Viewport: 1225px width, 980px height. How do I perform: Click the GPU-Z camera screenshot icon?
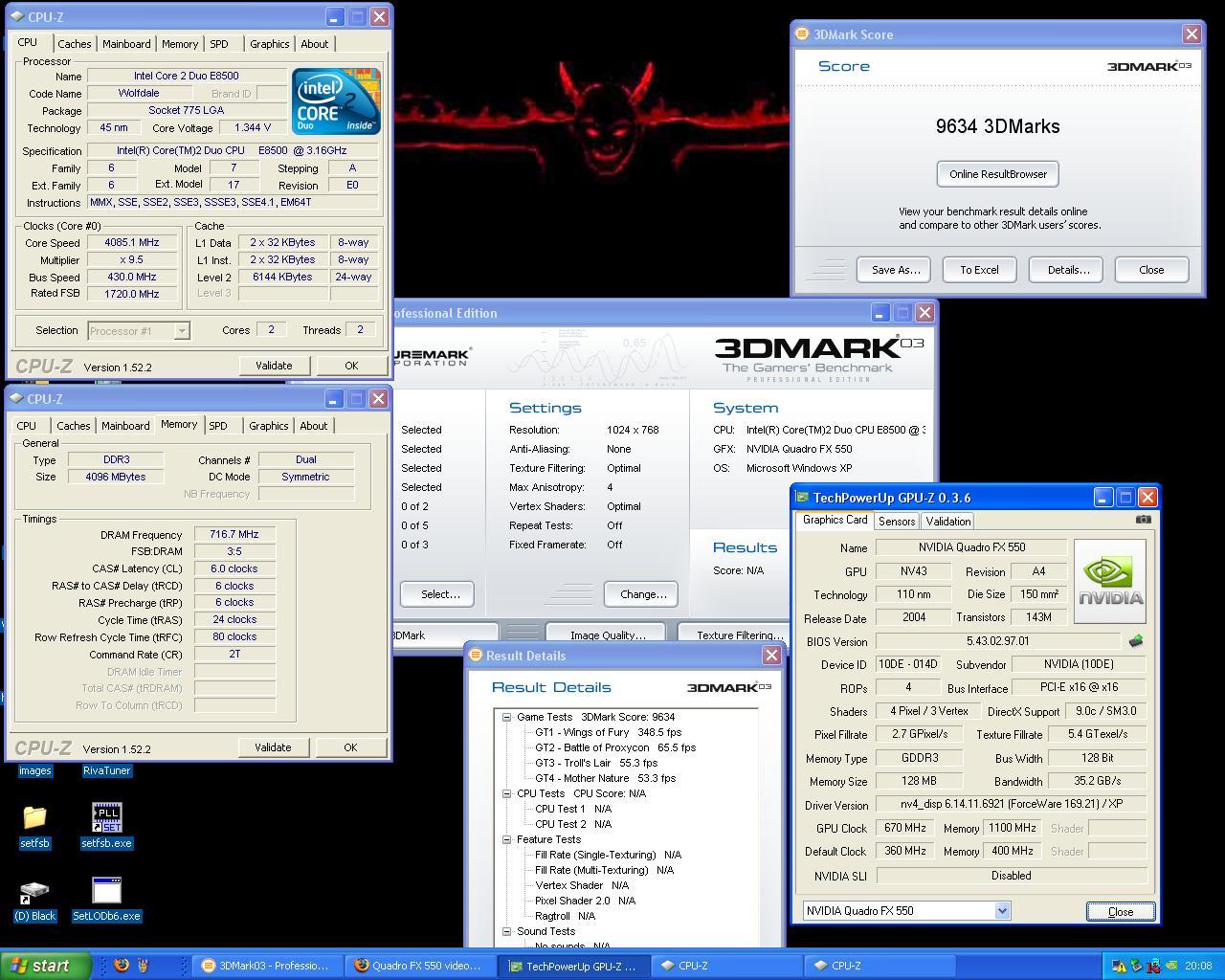(x=1143, y=519)
